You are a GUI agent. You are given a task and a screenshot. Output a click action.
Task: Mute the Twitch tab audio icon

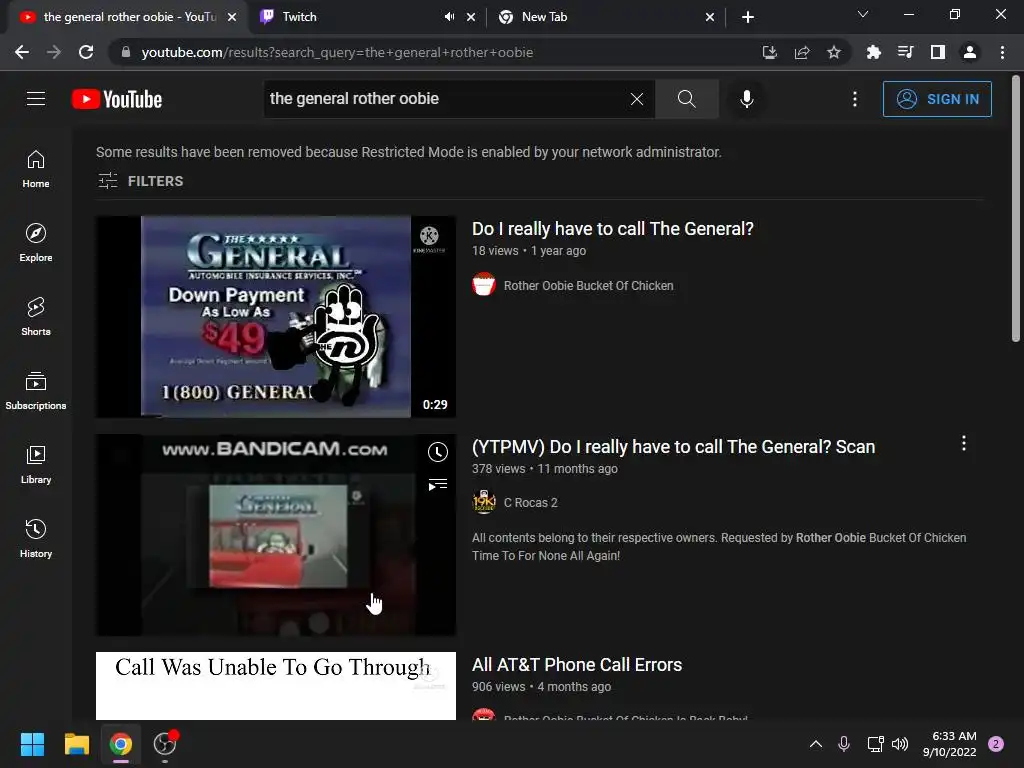point(449,17)
